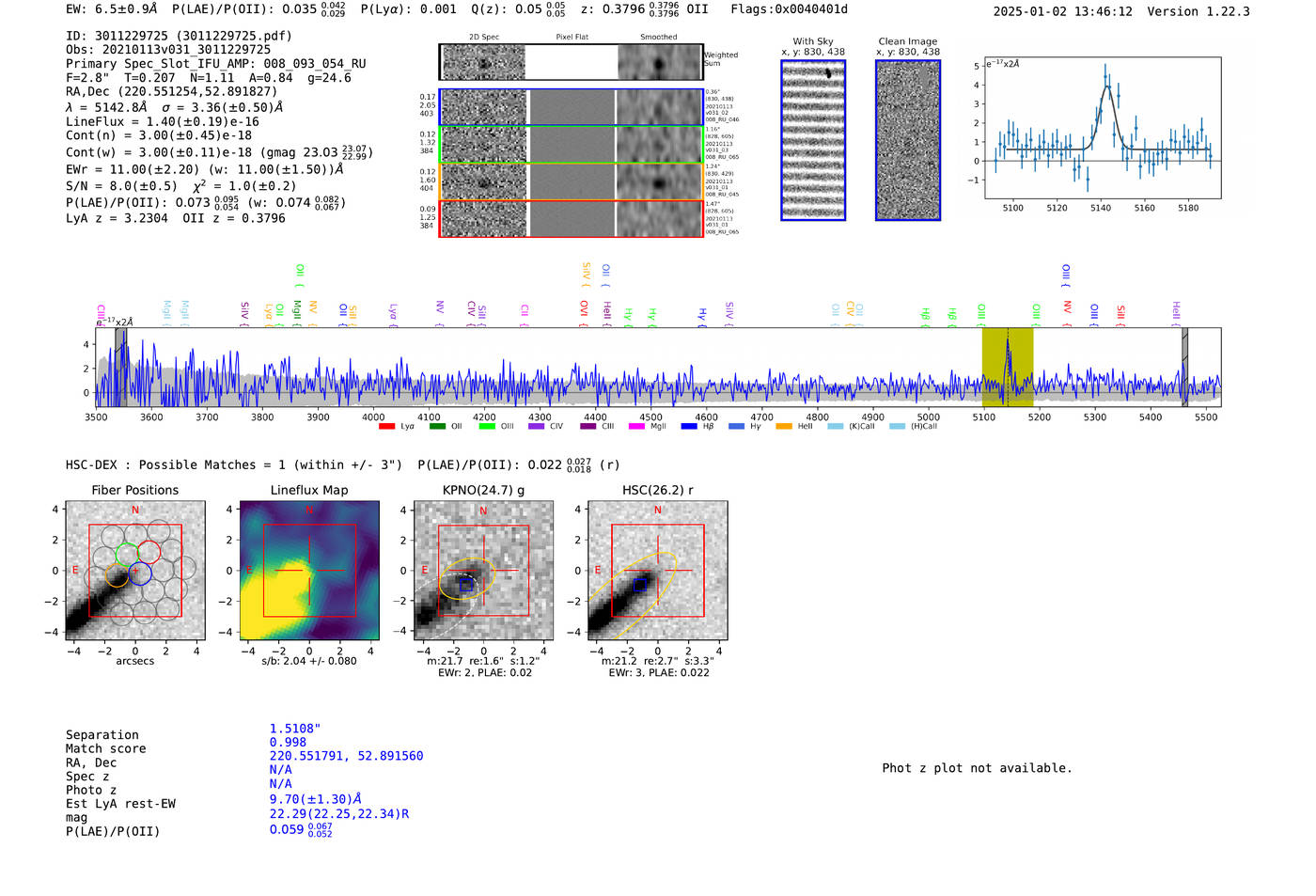Click the red-bordered fiber 2D spectrum row
Screen dimensions: 1316x896
point(572,218)
